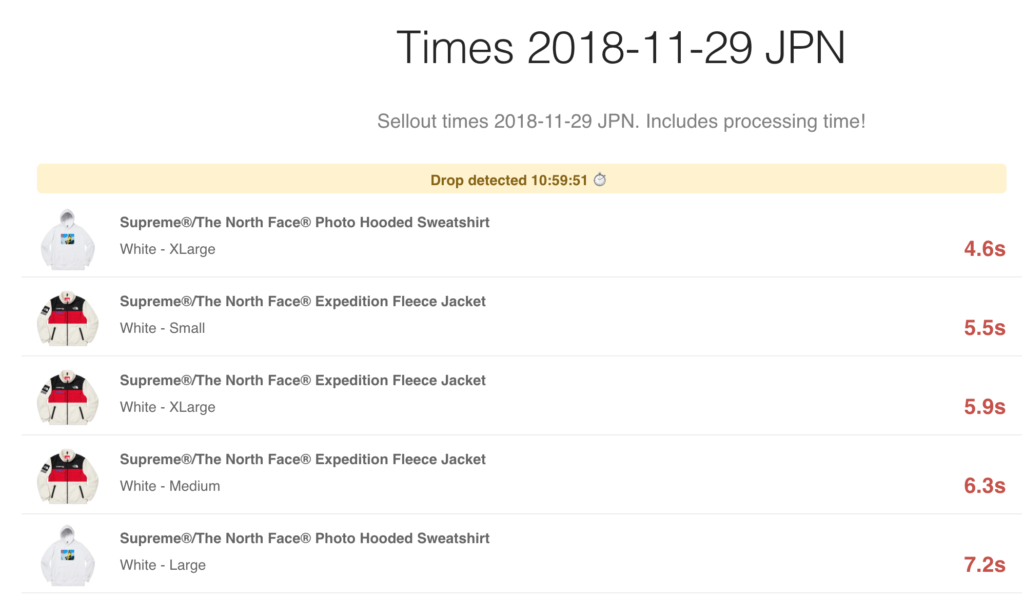The height and width of the screenshot is (598, 1024).
Task: Open the white Medium Expedition Fleece Jacket thumbnail
Action: click(67, 477)
